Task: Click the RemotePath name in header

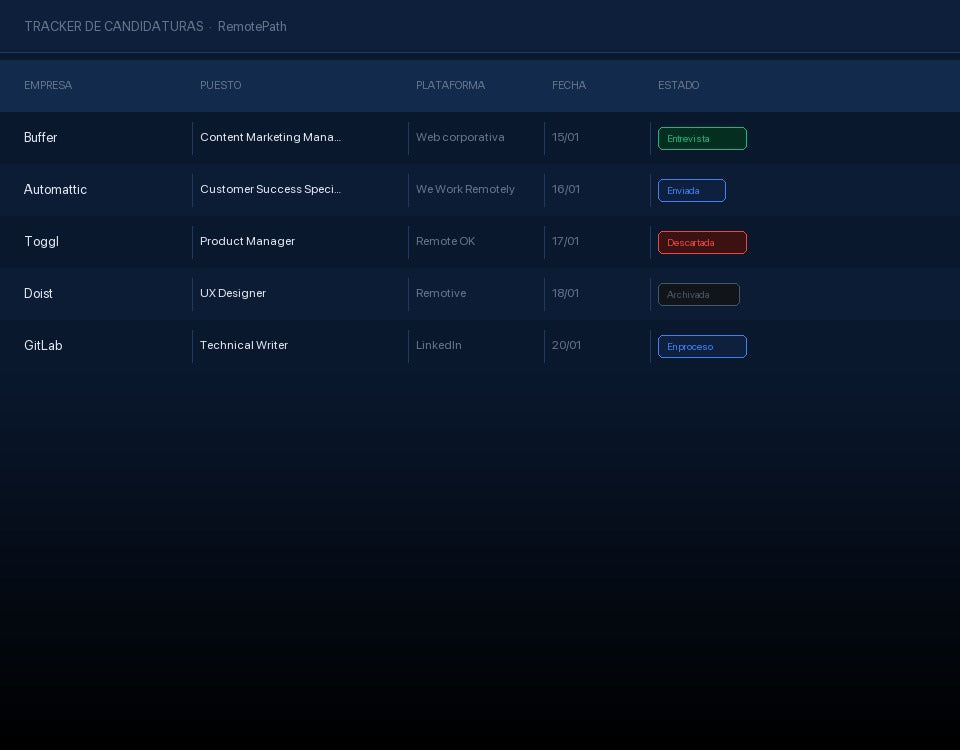Action: (x=252, y=26)
